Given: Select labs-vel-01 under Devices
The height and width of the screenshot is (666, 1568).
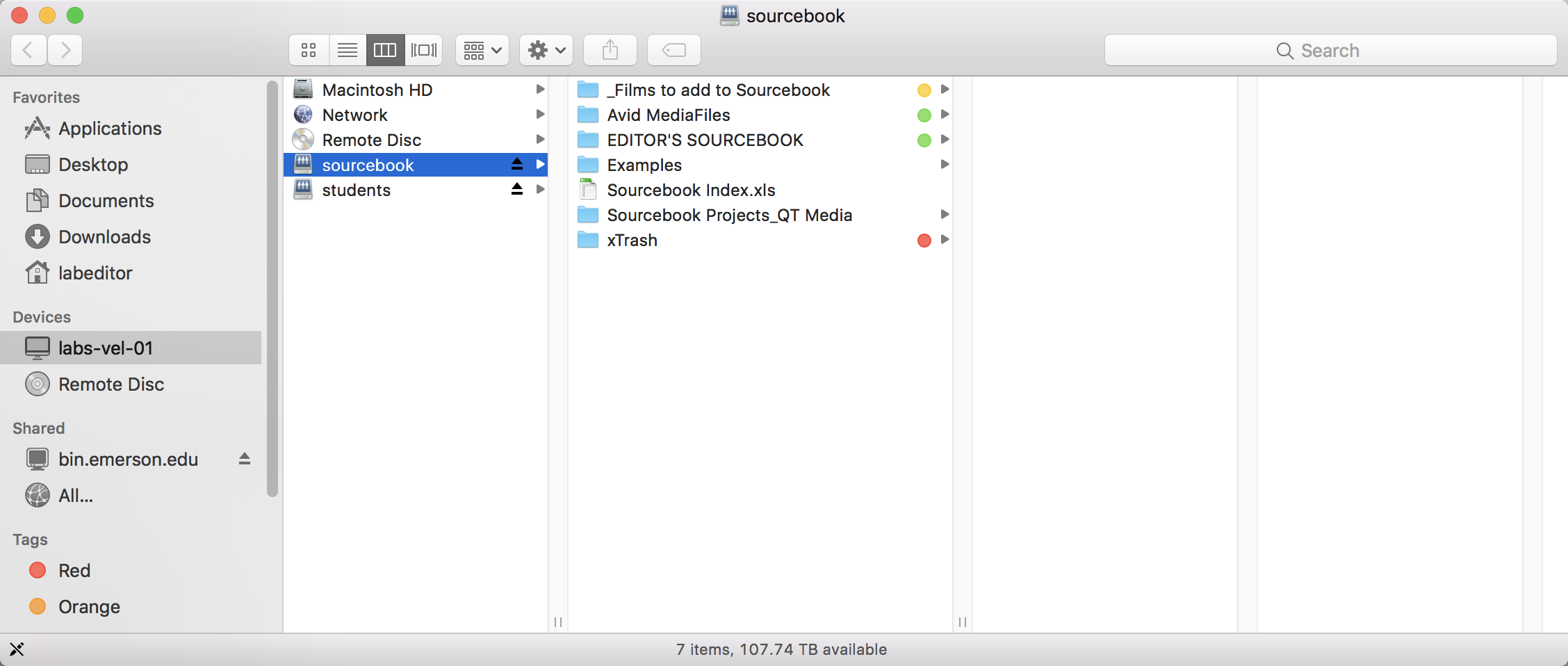Looking at the screenshot, I should [x=131, y=348].
